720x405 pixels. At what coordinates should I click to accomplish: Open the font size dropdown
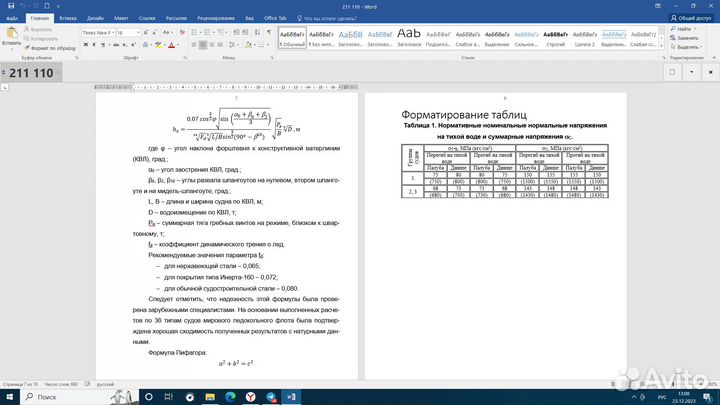[x=138, y=33]
